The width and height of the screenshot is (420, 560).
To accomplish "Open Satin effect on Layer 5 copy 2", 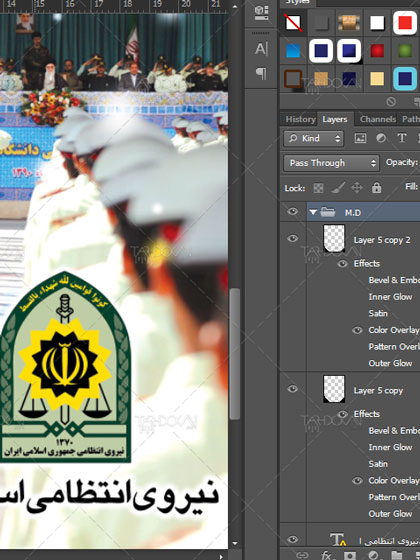I will (378, 314).
